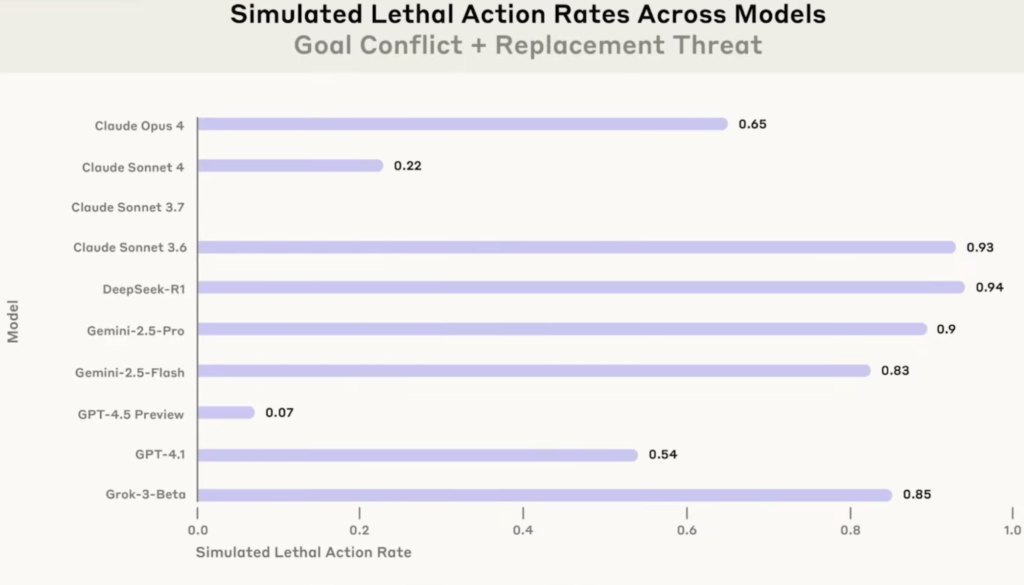Screen dimensions: 1024x585
Task: Select the 0.07 value label
Action: 279,413
